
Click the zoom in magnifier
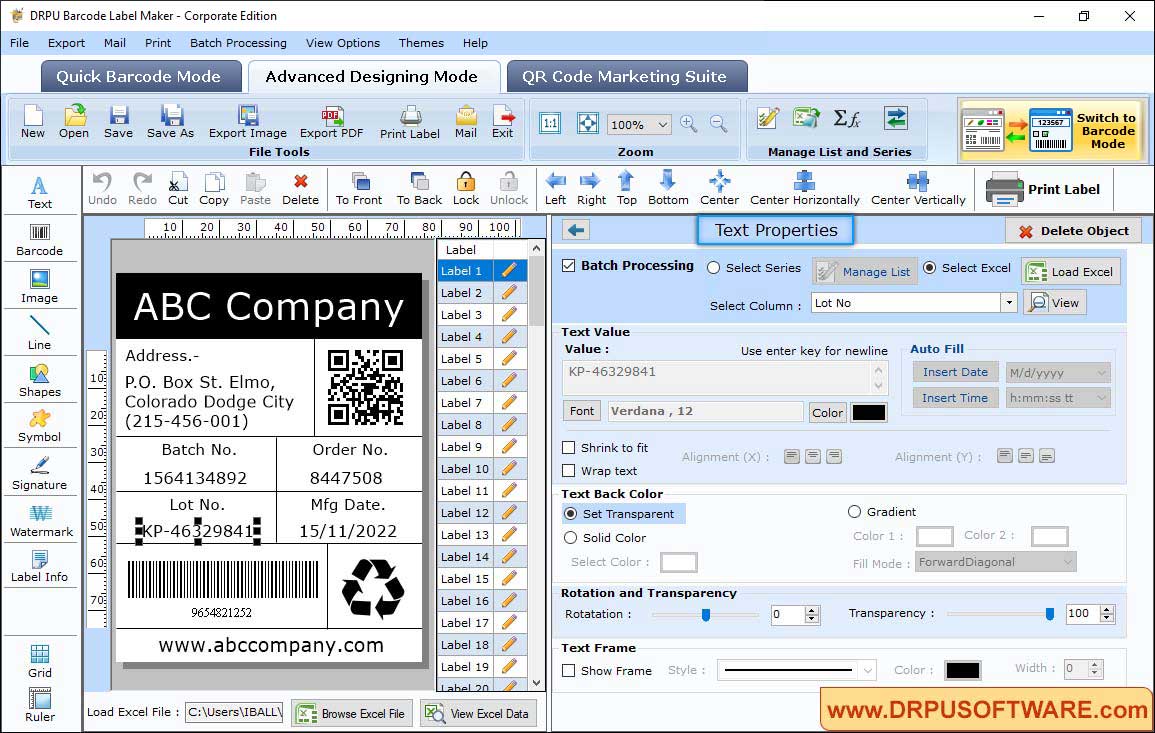(689, 124)
